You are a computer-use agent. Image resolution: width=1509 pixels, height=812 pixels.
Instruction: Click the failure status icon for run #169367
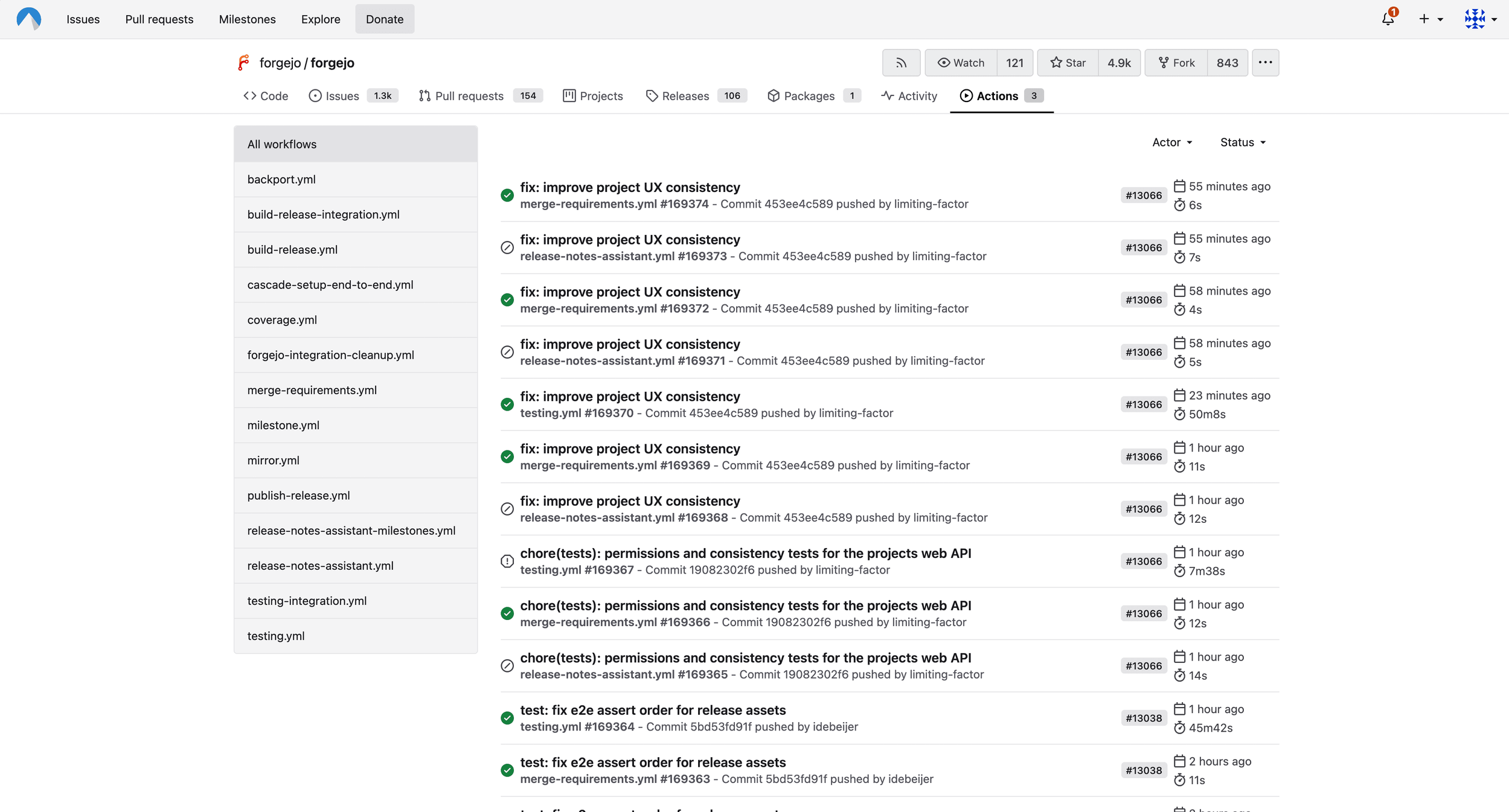pos(507,561)
